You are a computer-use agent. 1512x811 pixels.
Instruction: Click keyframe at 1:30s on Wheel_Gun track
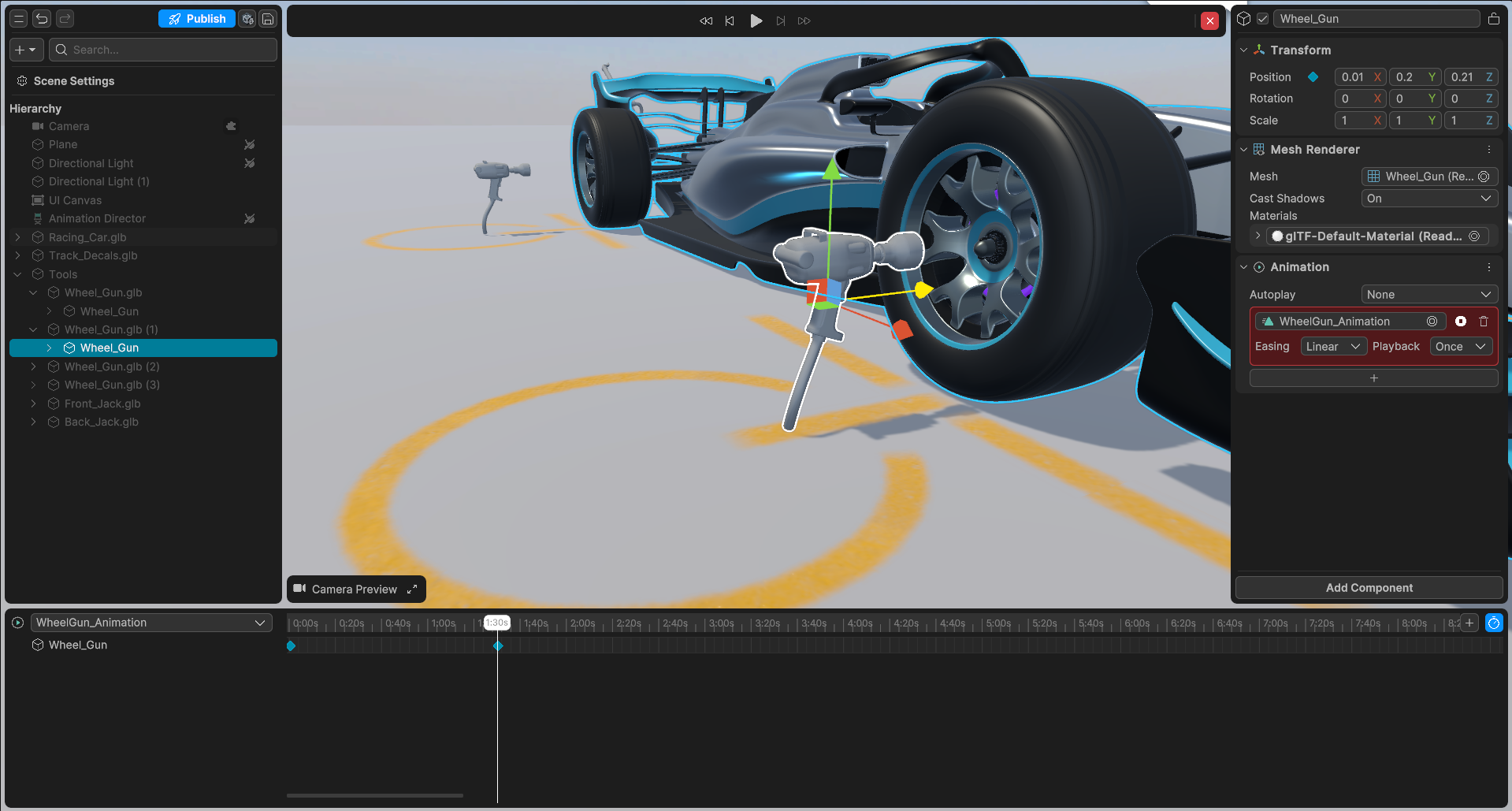[x=497, y=645]
